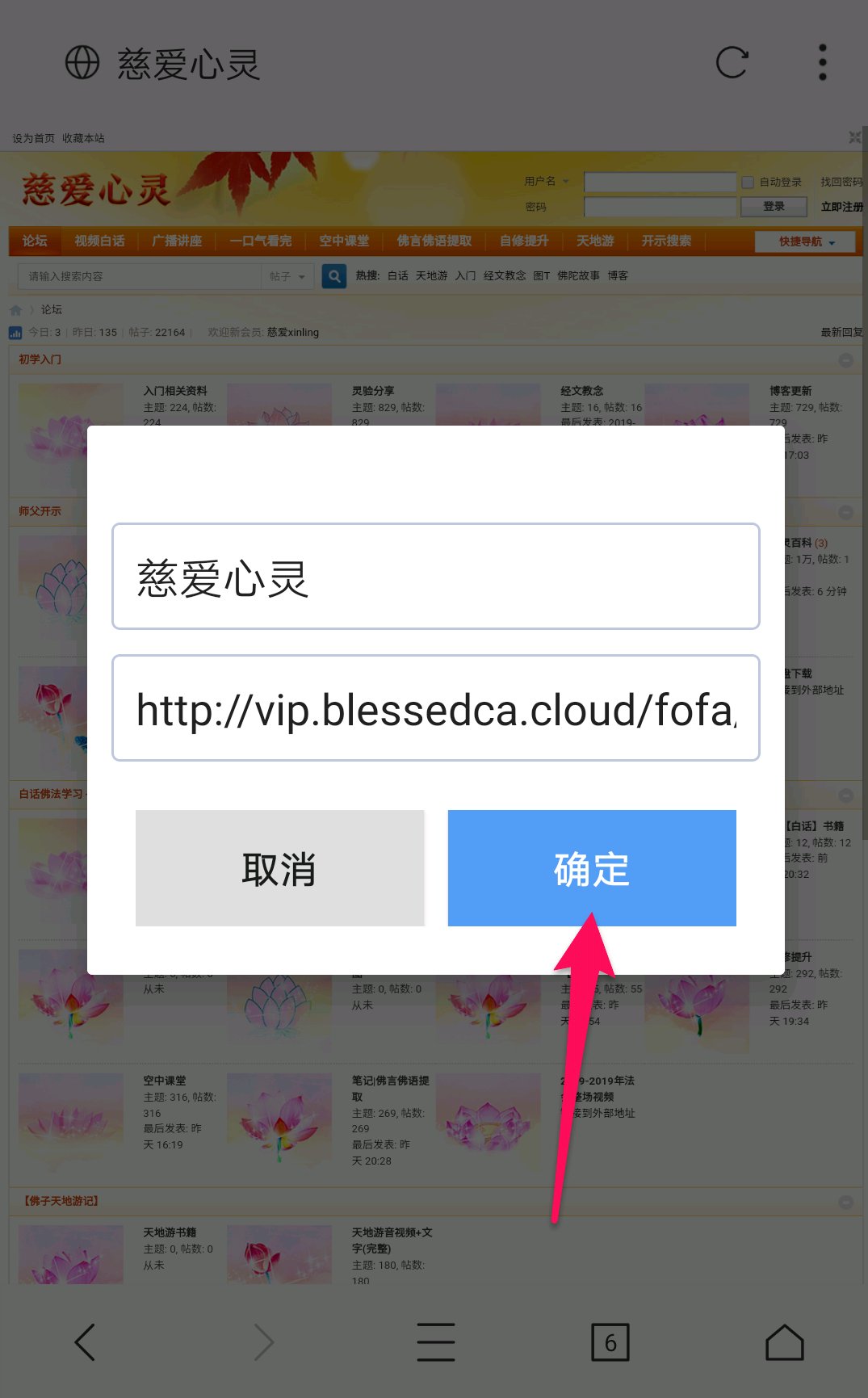
Task: Open the 帖子 search type dropdown
Action: pos(288,276)
